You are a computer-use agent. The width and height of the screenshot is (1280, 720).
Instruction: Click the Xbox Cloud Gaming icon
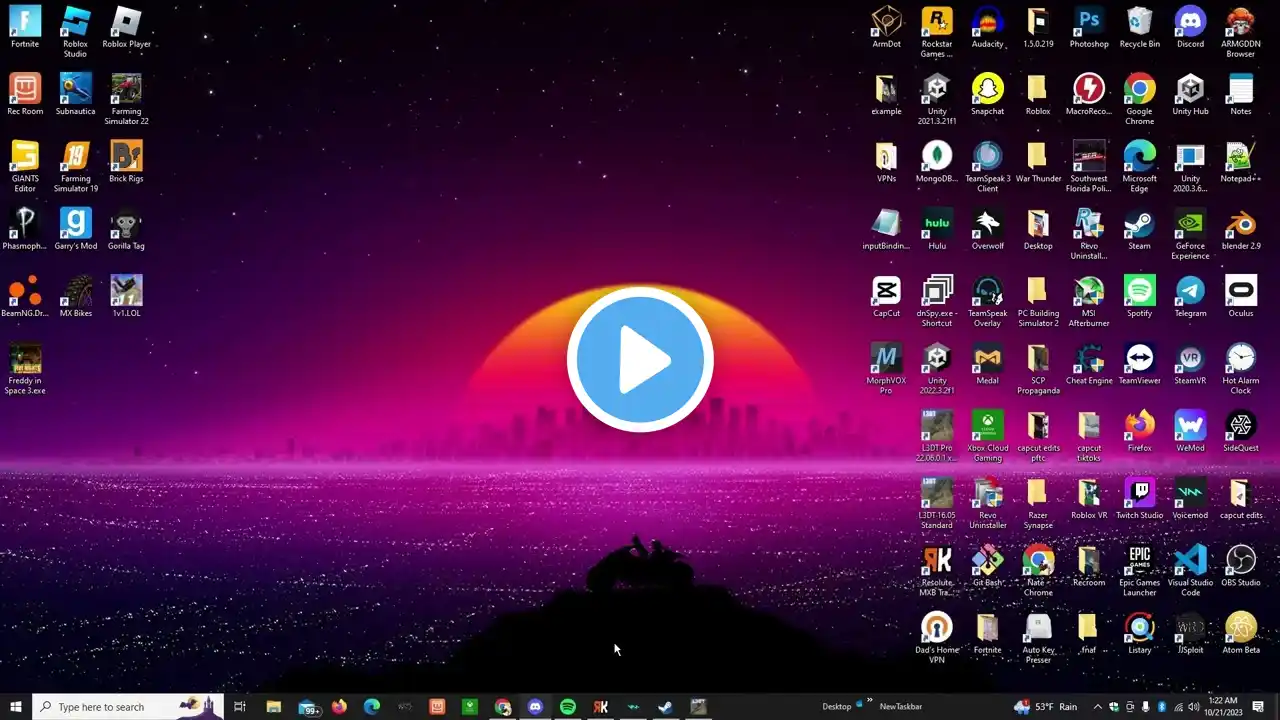[x=988, y=434]
